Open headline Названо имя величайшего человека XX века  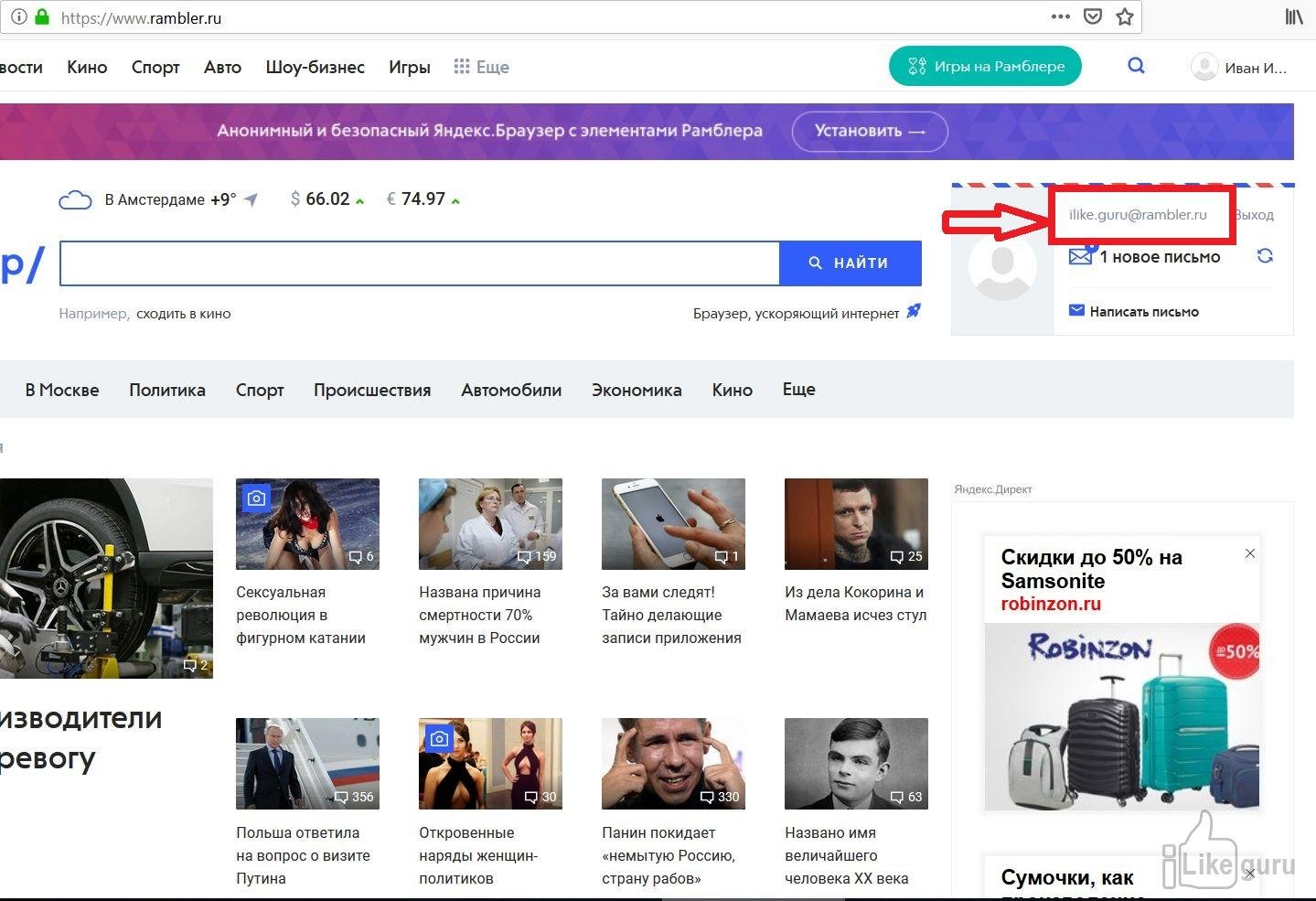[847, 855]
